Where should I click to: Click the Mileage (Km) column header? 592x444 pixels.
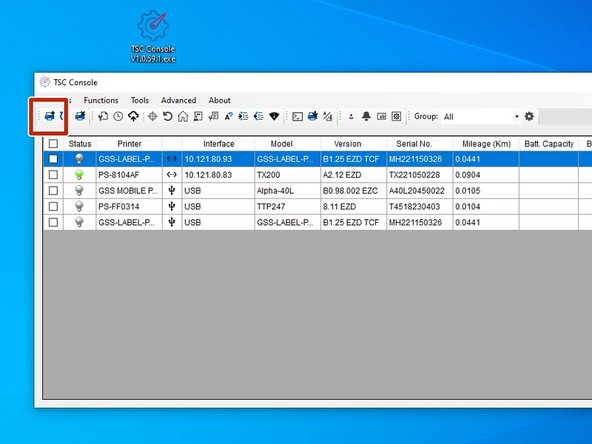tap(486, 144)
